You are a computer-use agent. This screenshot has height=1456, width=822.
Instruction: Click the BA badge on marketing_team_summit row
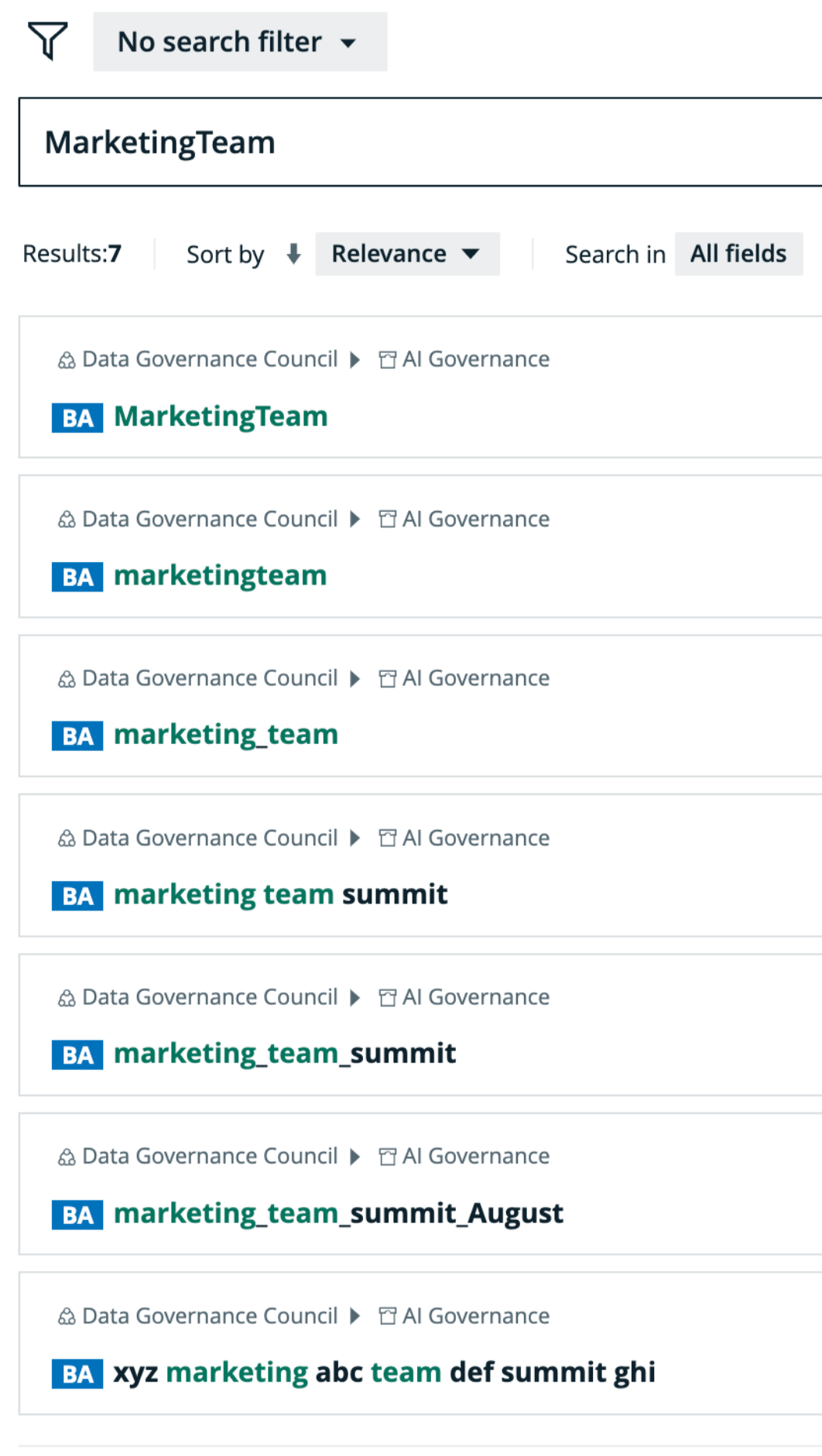[77, 1053]
